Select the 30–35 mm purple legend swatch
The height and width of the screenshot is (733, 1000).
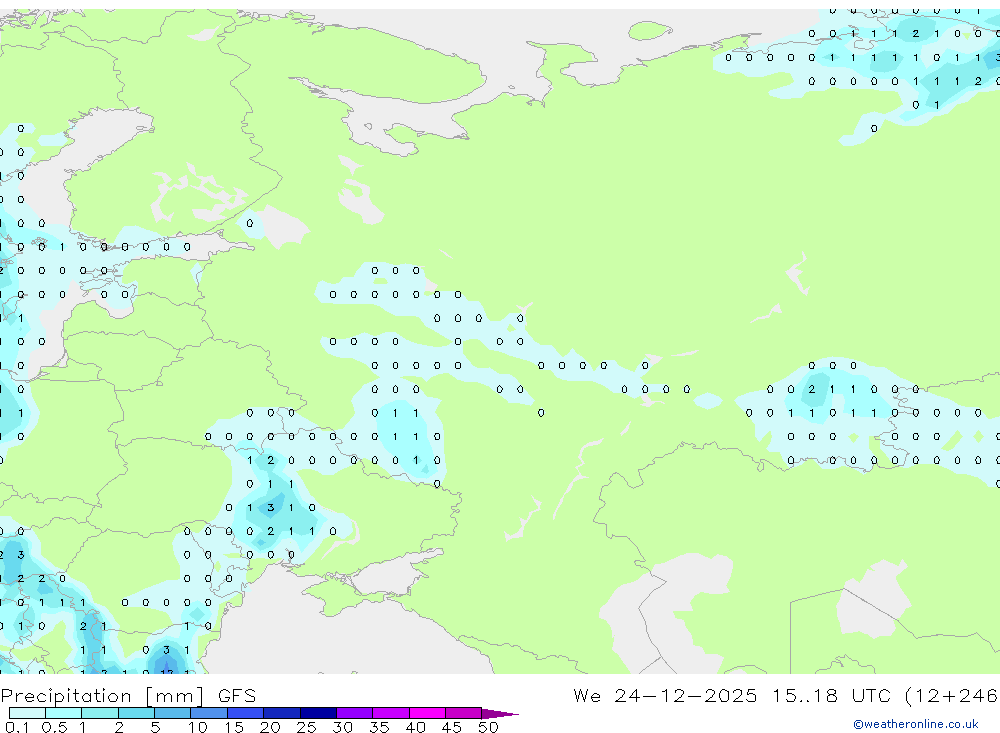(x=355, y=713)
